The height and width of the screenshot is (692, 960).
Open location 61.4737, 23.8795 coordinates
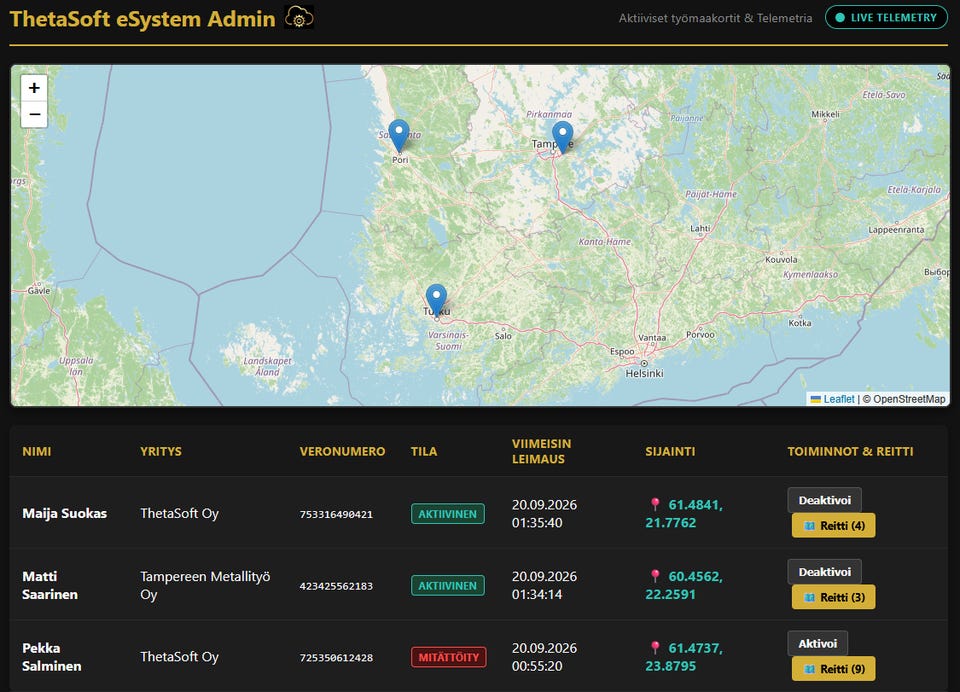coord(684,657)
